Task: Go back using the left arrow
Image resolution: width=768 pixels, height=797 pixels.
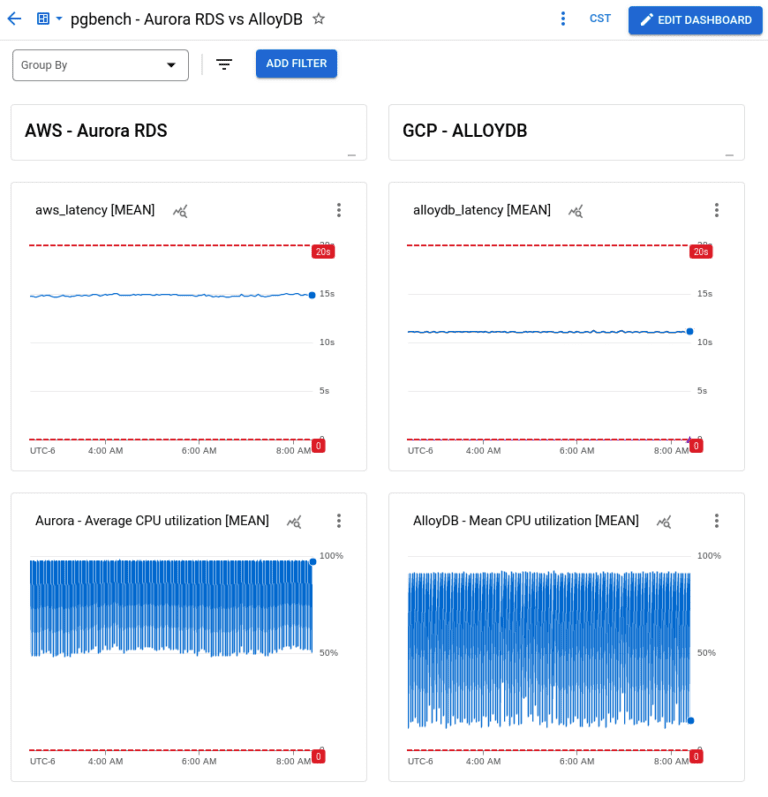Action: (x=14, y=19)
